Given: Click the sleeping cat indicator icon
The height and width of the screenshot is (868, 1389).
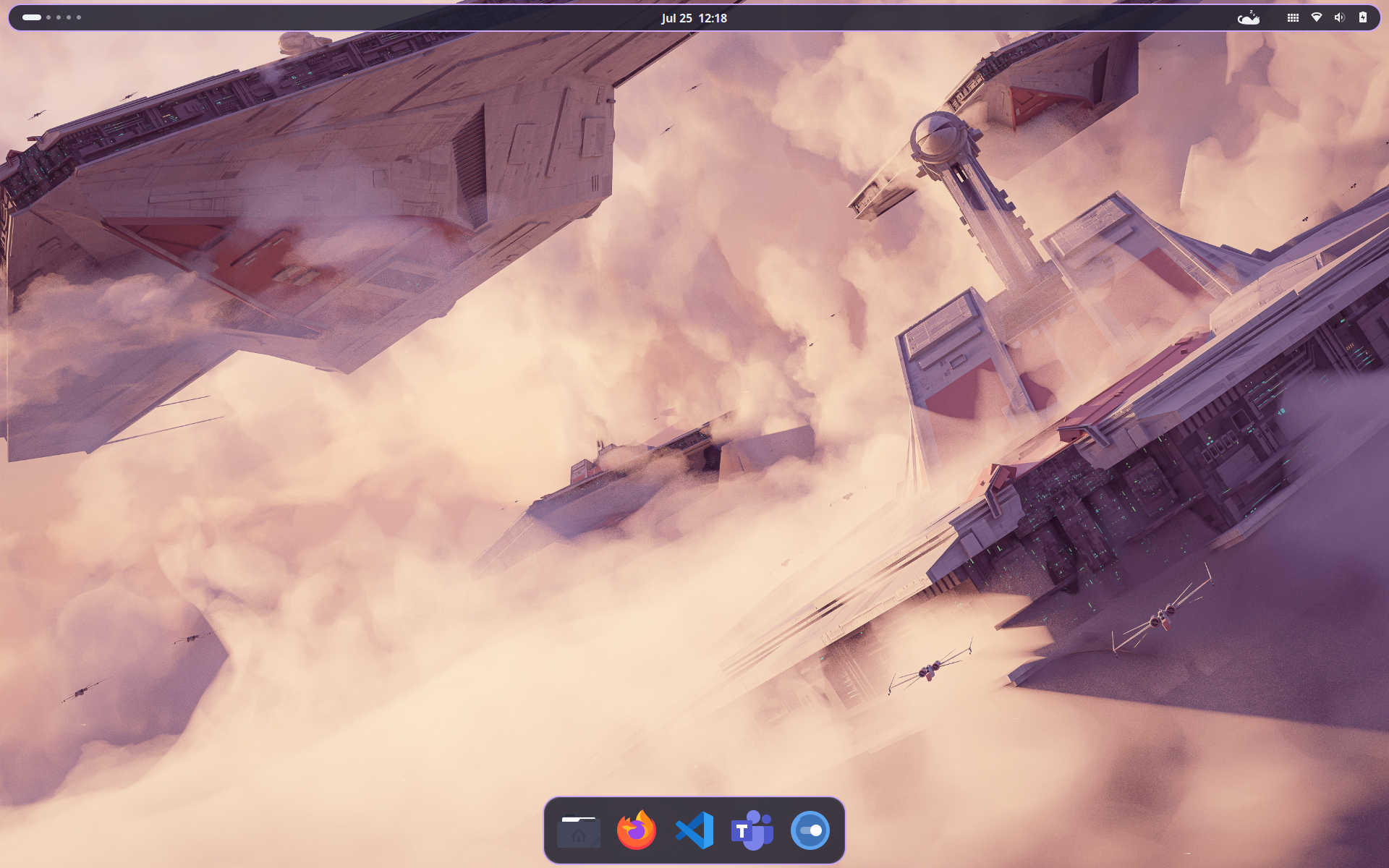Looking at the screenshot, I should click(x=1249, y=18).
